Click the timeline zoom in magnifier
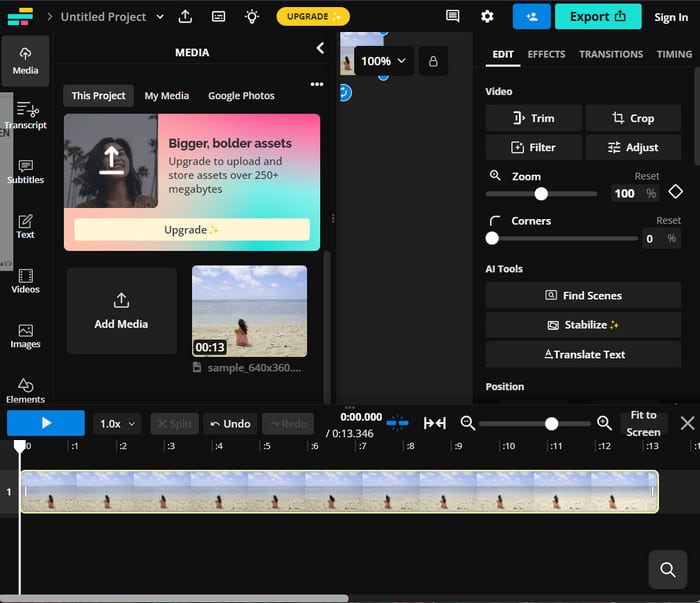This screenshot has width=700, height=603. click(x=604, y=423)
